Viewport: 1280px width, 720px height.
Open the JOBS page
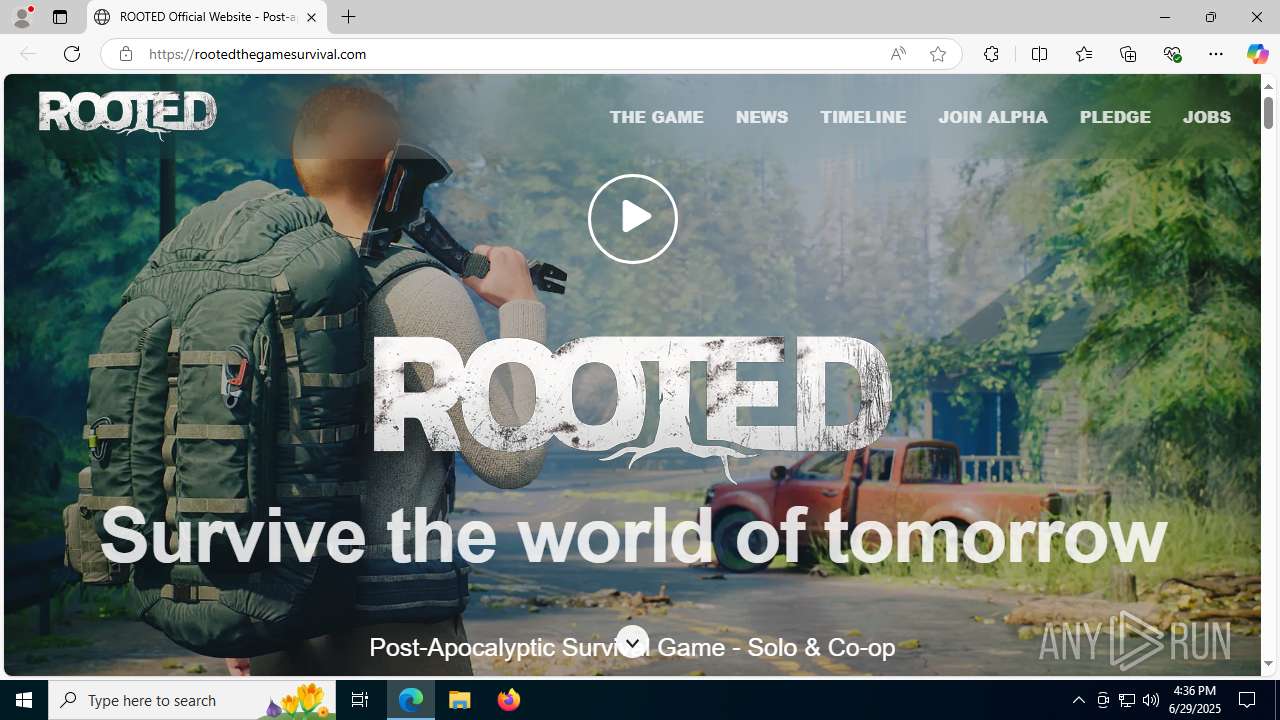1206,117
